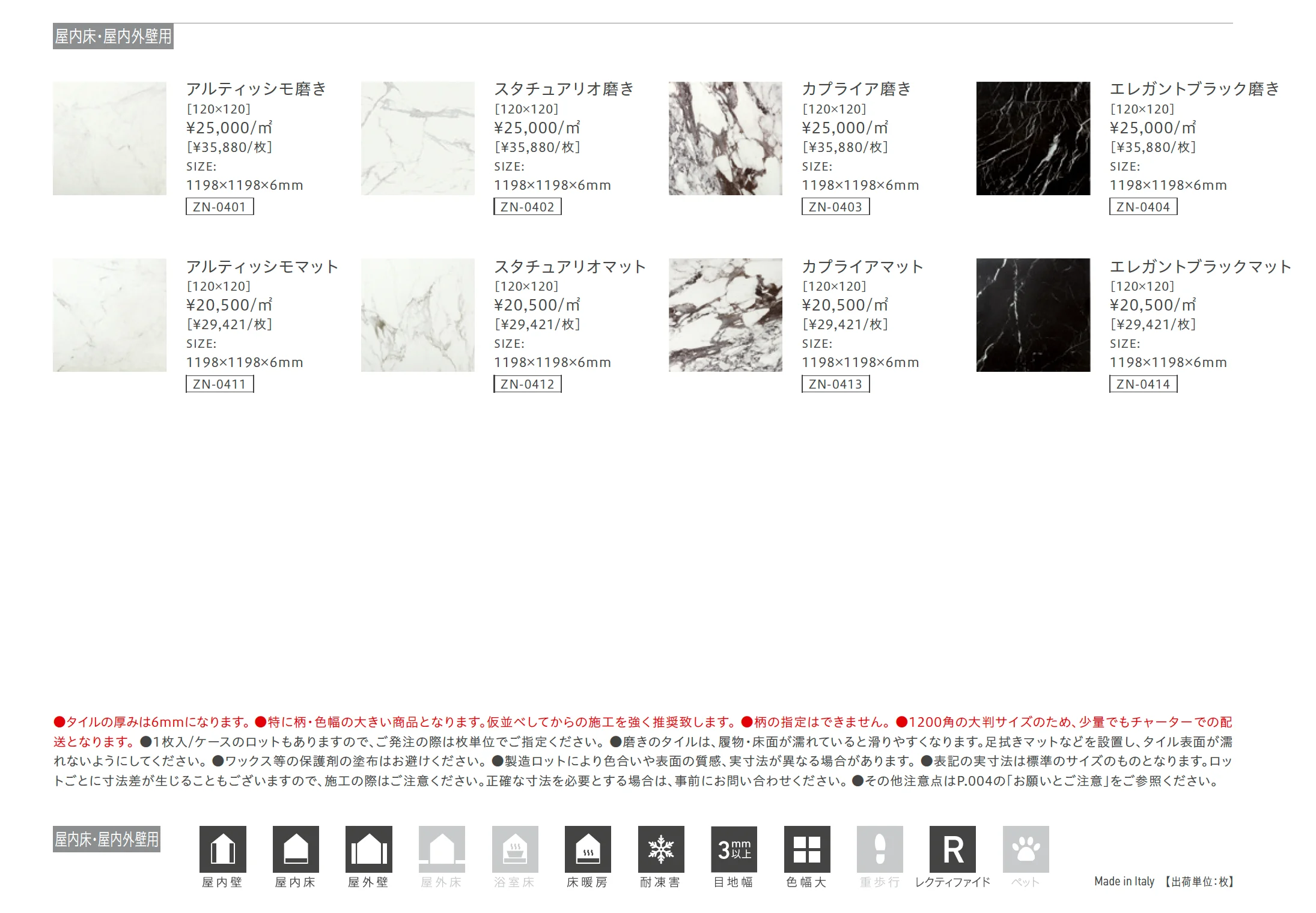Click the スタチュアリオマット product title

tap(570, 266)
